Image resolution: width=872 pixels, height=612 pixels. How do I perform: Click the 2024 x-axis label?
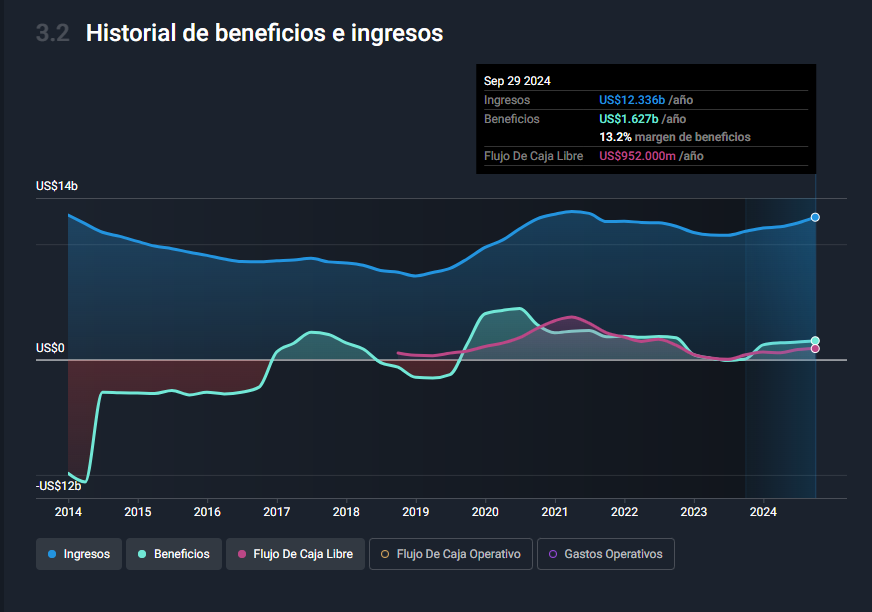pyautogui.click(x=763, y=512)
